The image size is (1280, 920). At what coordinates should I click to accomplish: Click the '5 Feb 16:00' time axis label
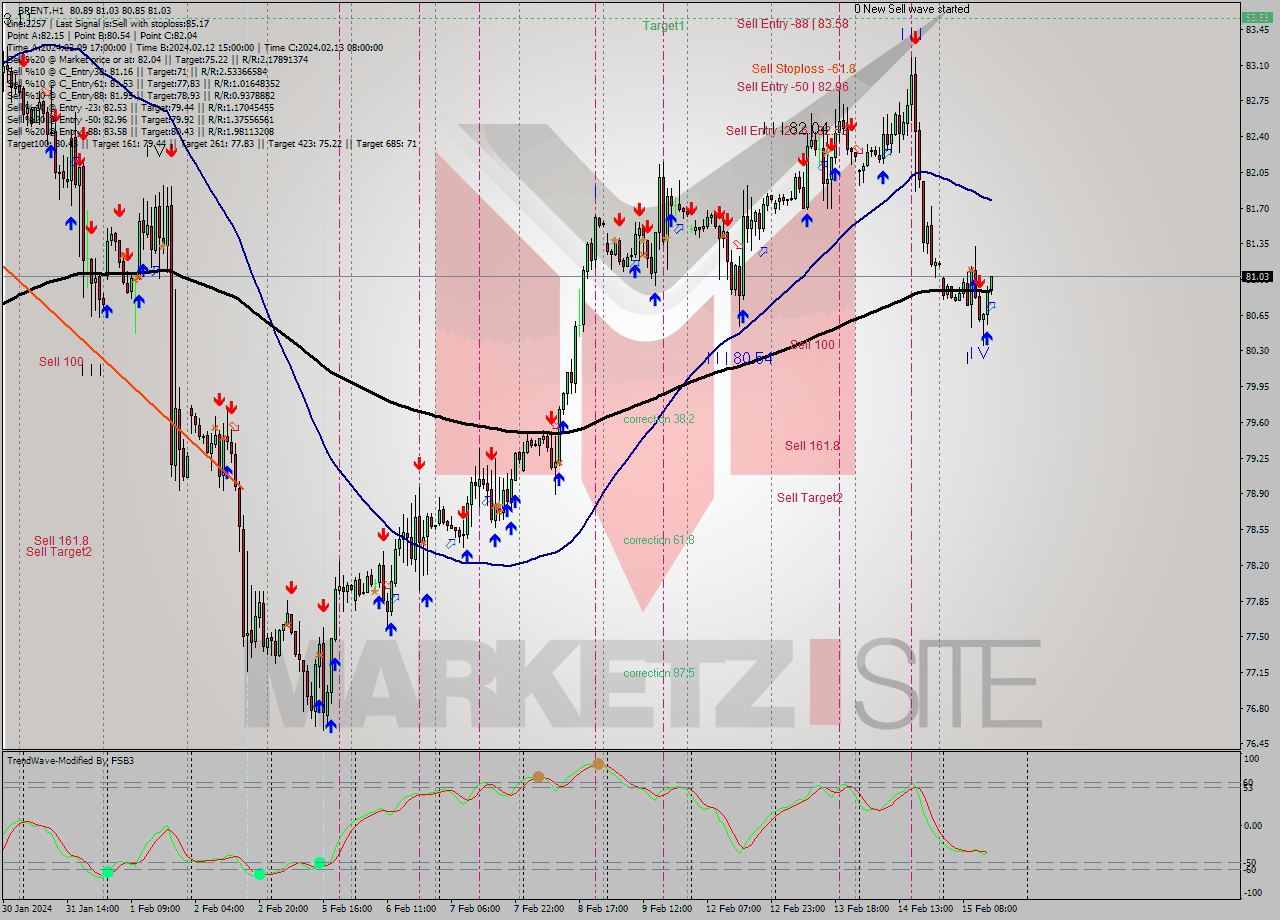(x=346, y=909)
